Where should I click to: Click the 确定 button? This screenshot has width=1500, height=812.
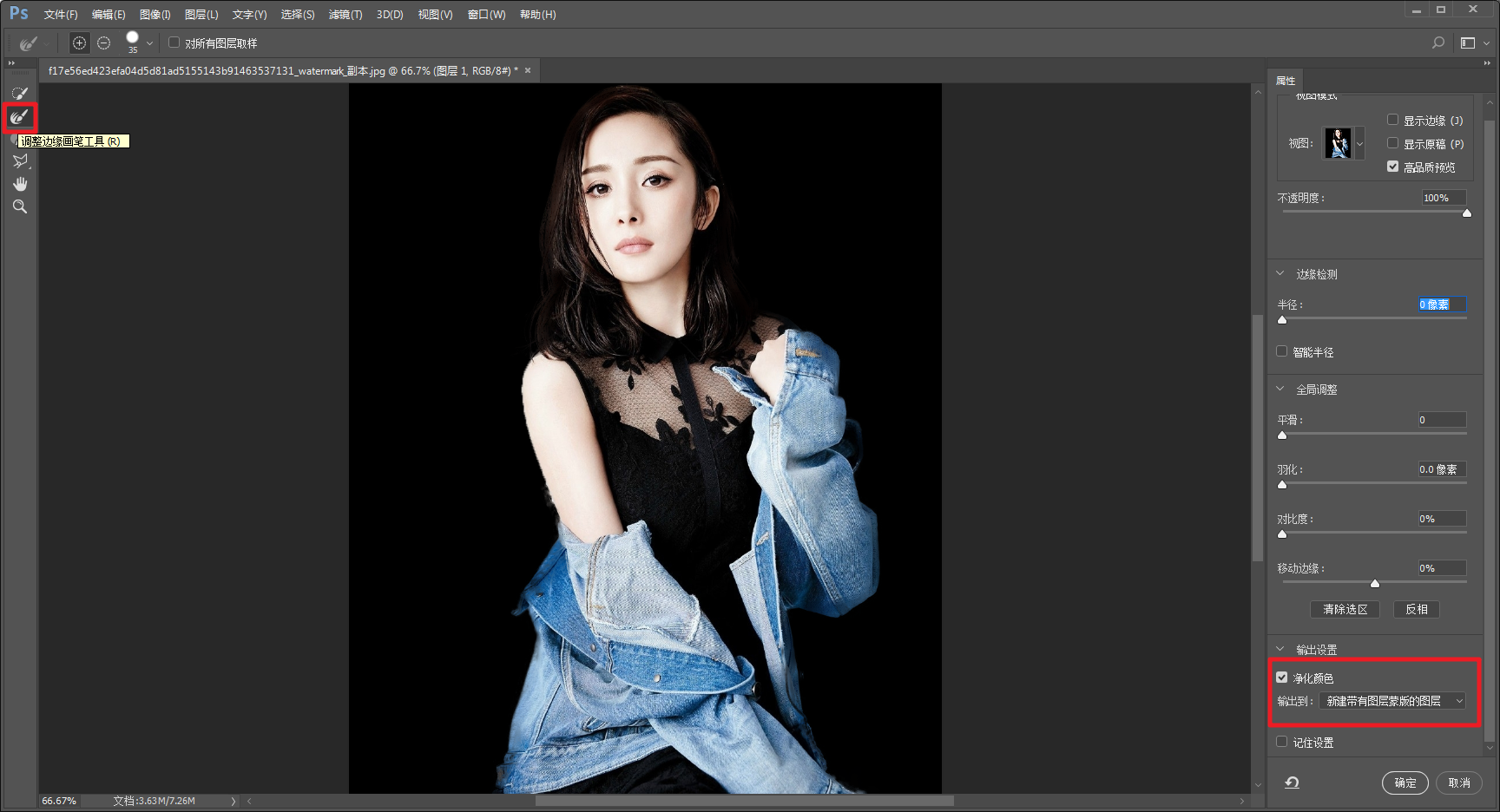point(1405,783)
